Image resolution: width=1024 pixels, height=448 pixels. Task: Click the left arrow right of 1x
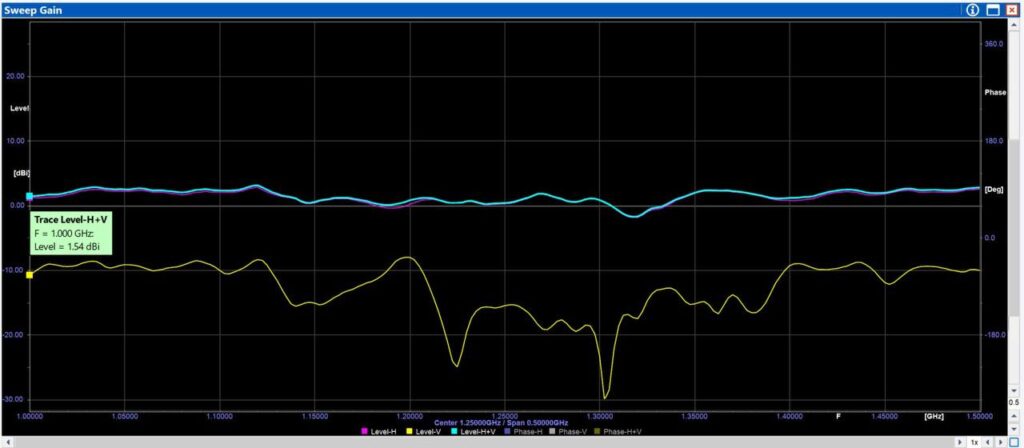point(988,442)
